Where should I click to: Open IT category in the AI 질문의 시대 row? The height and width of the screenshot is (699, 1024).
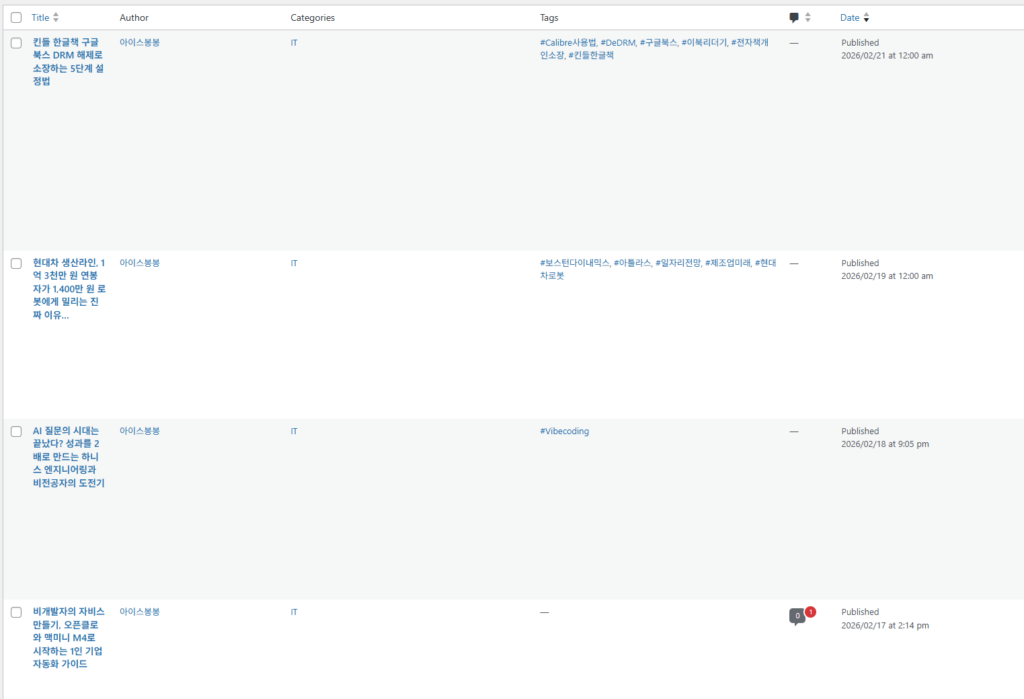pyautogui.click(x=294, y=431)
